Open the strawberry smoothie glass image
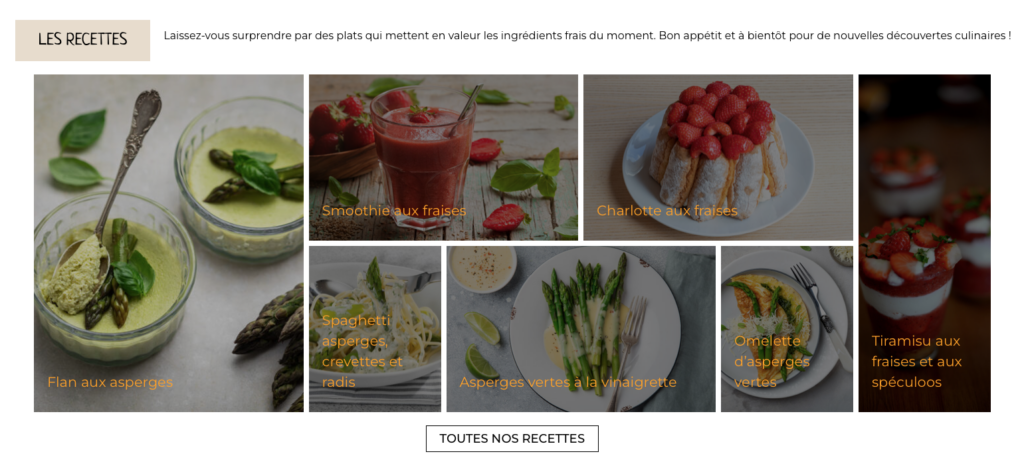 443,157
